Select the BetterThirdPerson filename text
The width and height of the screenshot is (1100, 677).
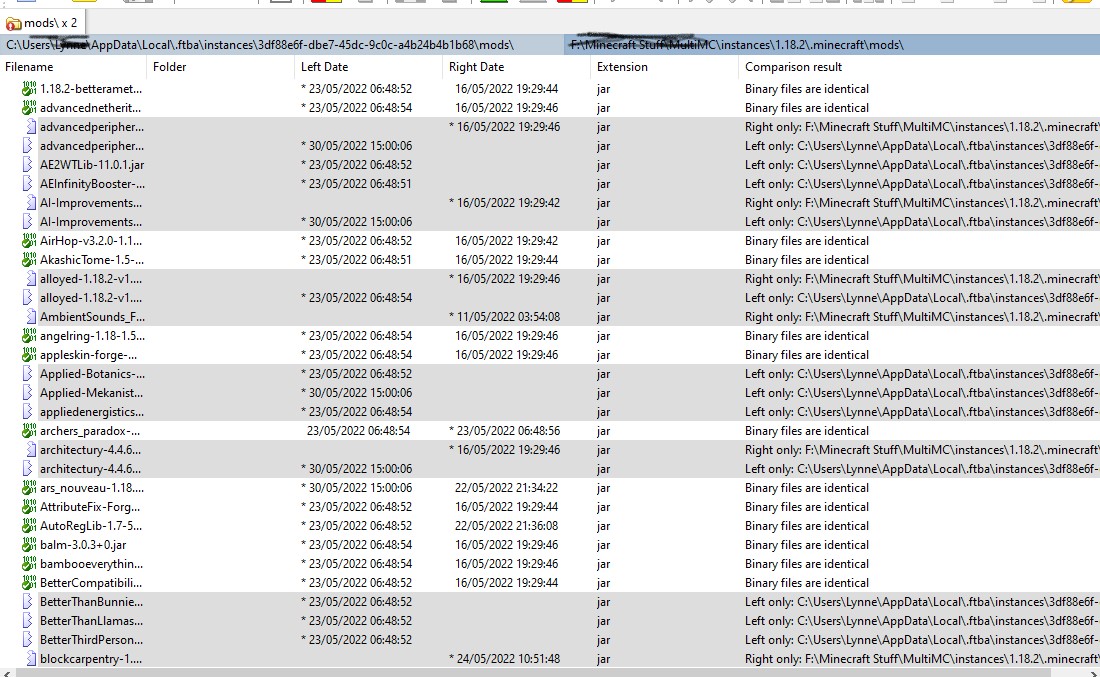[x=91, y=639]
